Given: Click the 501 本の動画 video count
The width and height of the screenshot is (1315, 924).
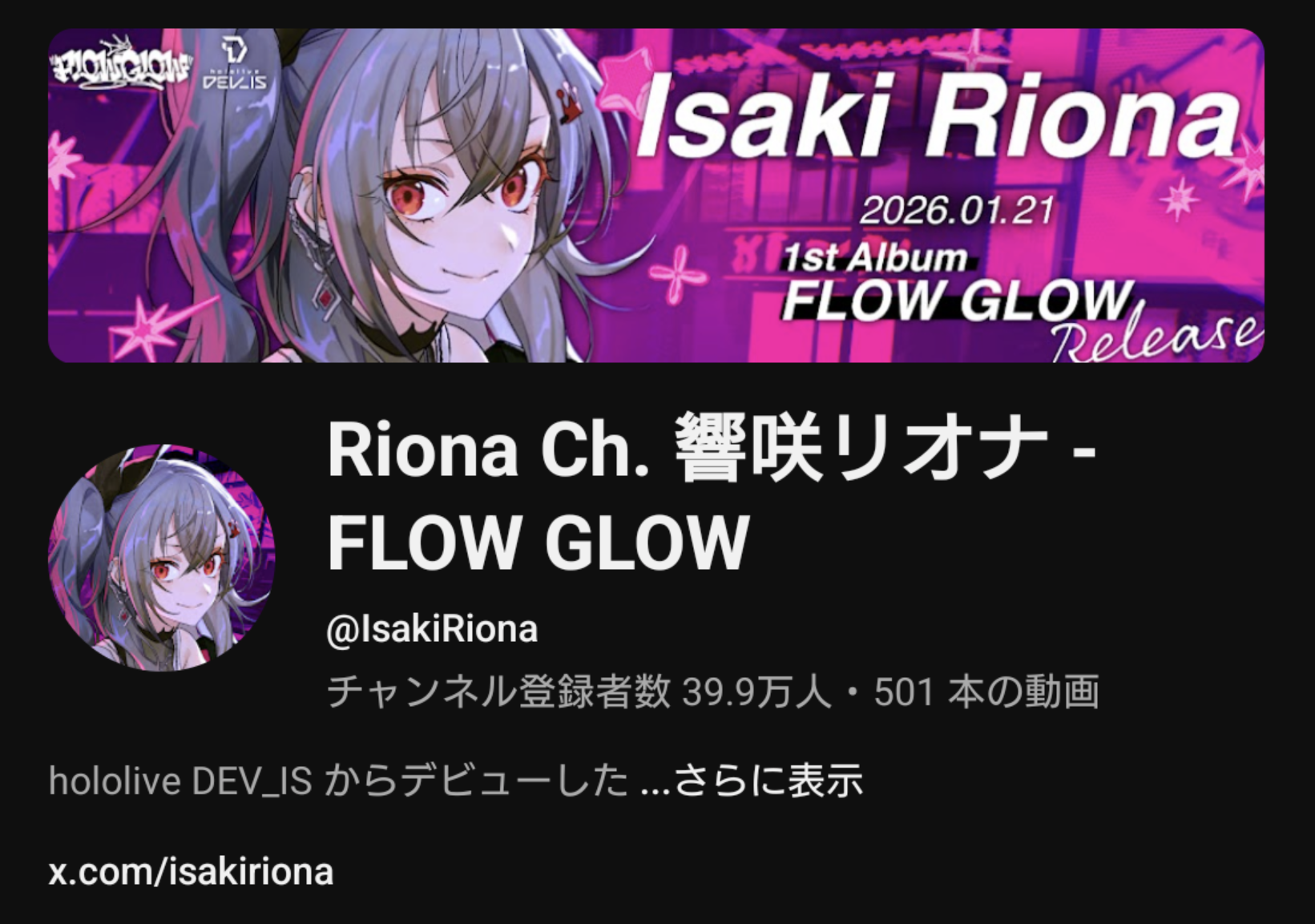Looking at the screenshot, I should [x=986, y=692].
